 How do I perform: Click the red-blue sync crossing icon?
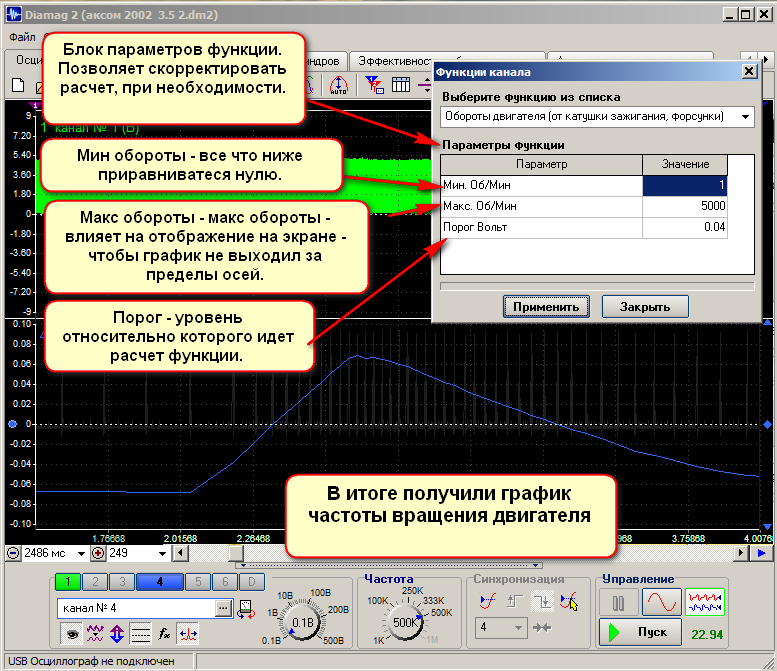(569, 601)
